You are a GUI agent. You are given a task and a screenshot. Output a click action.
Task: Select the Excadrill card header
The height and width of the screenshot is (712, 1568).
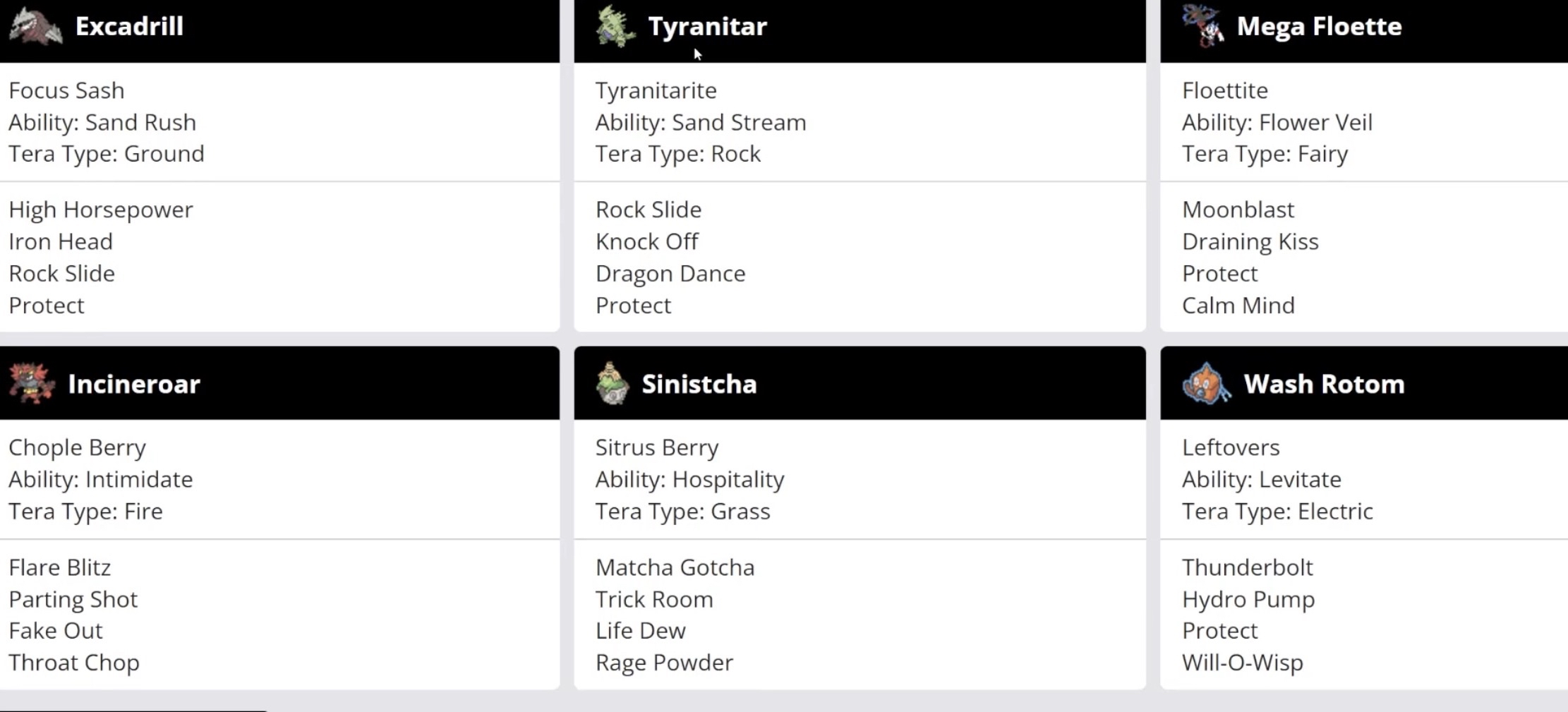pyautogui.click(x=279, y=26)
